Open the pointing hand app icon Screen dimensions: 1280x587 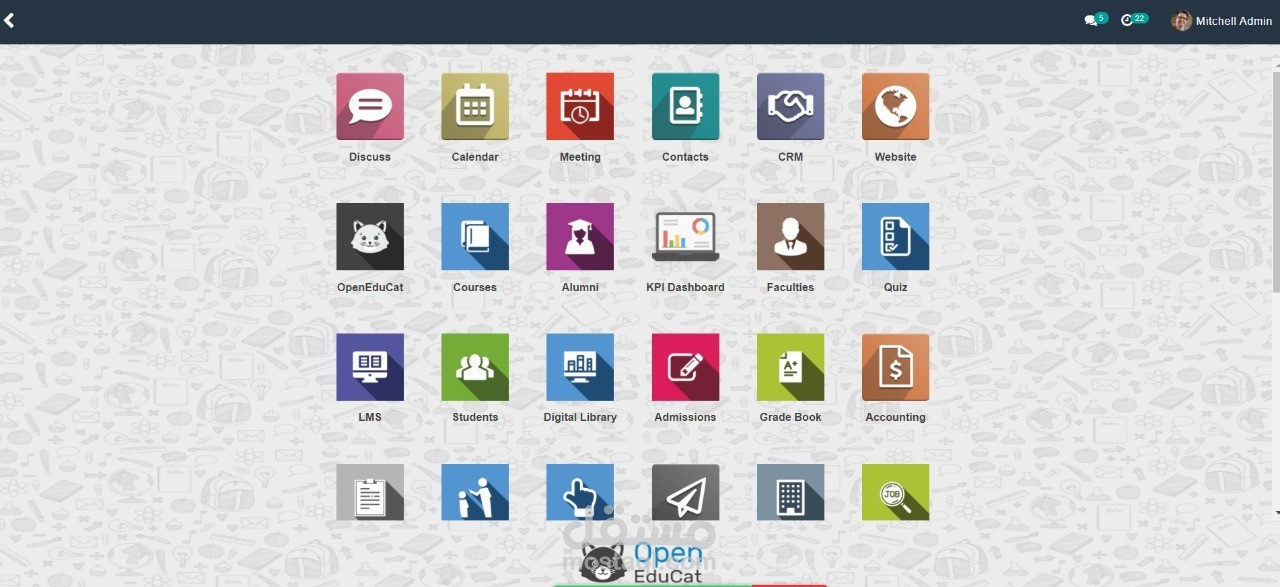[580, 492]
